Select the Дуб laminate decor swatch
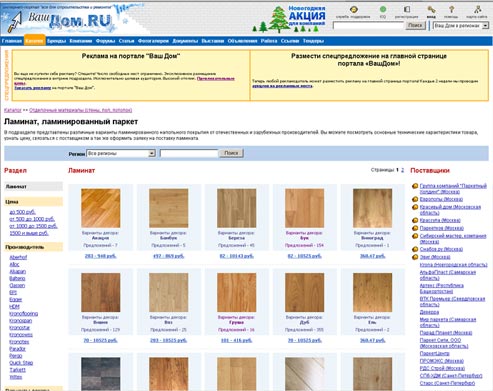This screenshot has height=391, width=493. coord(305,292)
